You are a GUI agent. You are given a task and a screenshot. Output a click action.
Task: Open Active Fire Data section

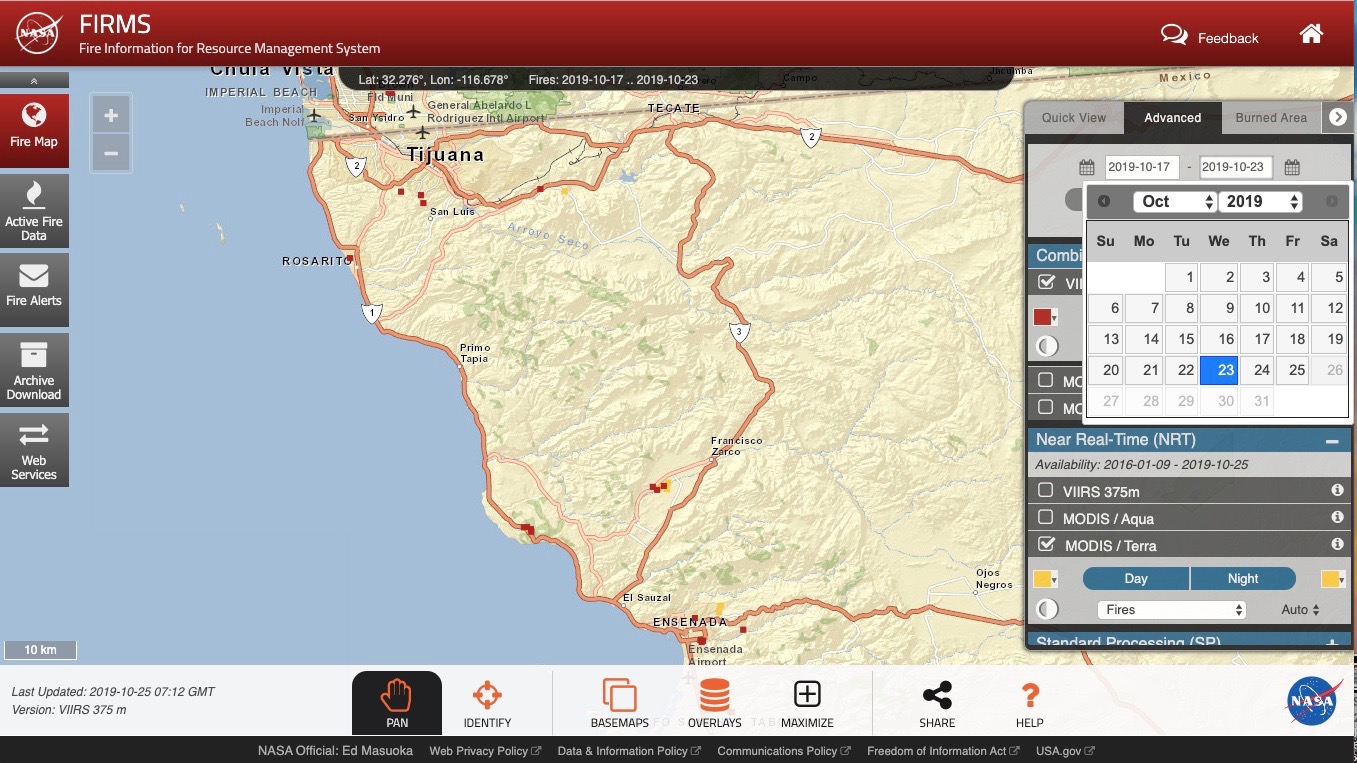[34, 211]
